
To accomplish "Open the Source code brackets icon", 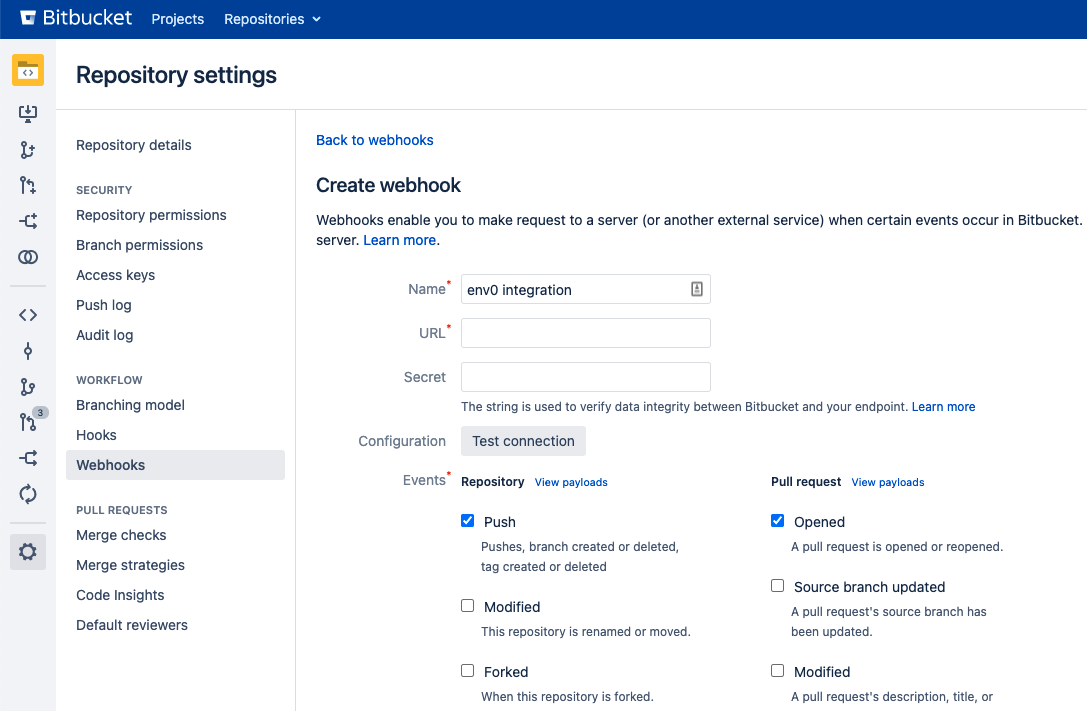I will (x=28, y=315).
